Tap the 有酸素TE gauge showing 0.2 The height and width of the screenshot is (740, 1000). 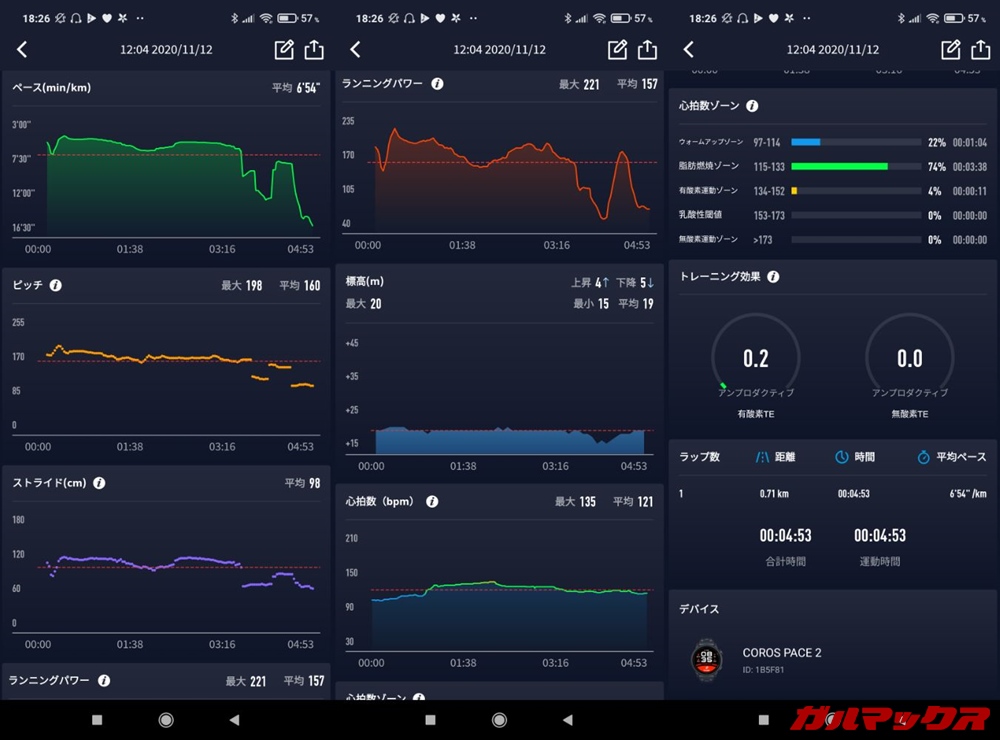click(755, 359)
